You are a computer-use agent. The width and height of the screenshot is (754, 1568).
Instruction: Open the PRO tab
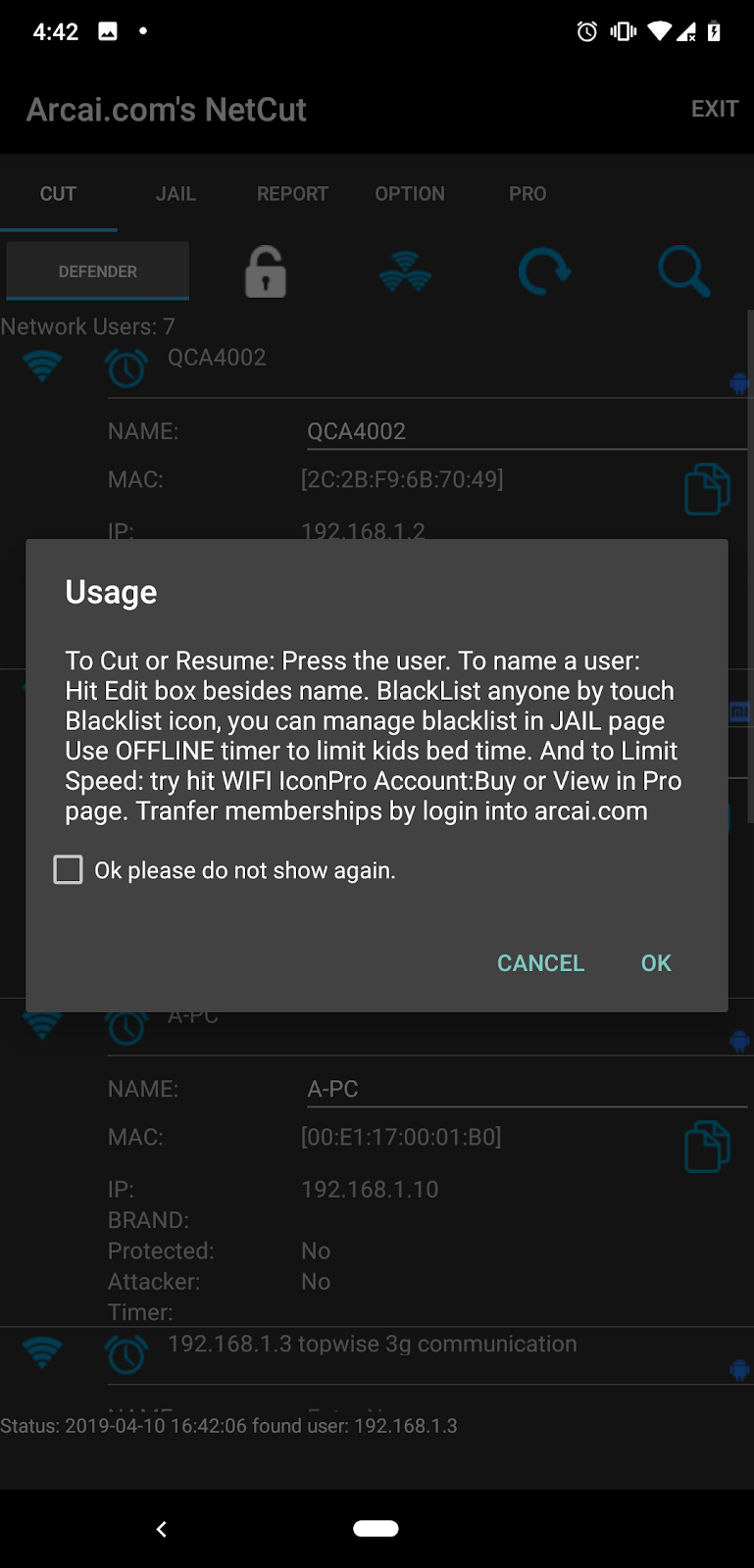pos(528,194)
